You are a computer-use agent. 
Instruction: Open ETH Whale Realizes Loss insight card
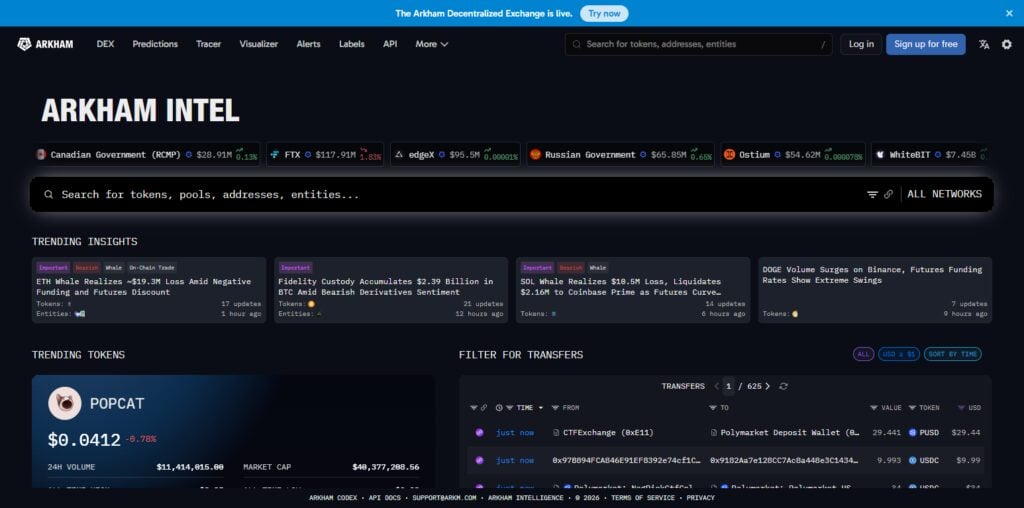click(x=149, y=290)
